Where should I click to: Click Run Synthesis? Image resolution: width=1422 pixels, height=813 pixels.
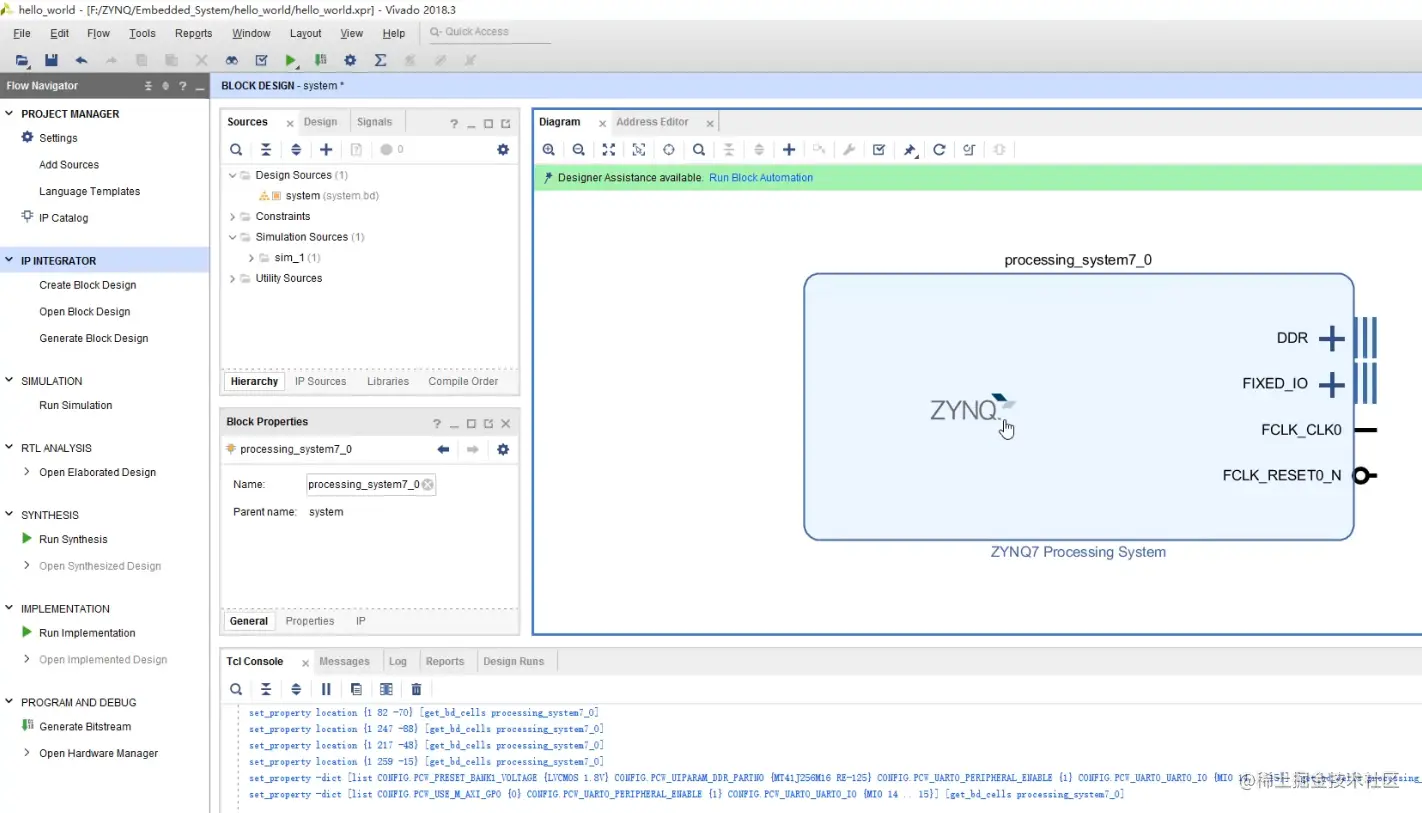[73, 539]
